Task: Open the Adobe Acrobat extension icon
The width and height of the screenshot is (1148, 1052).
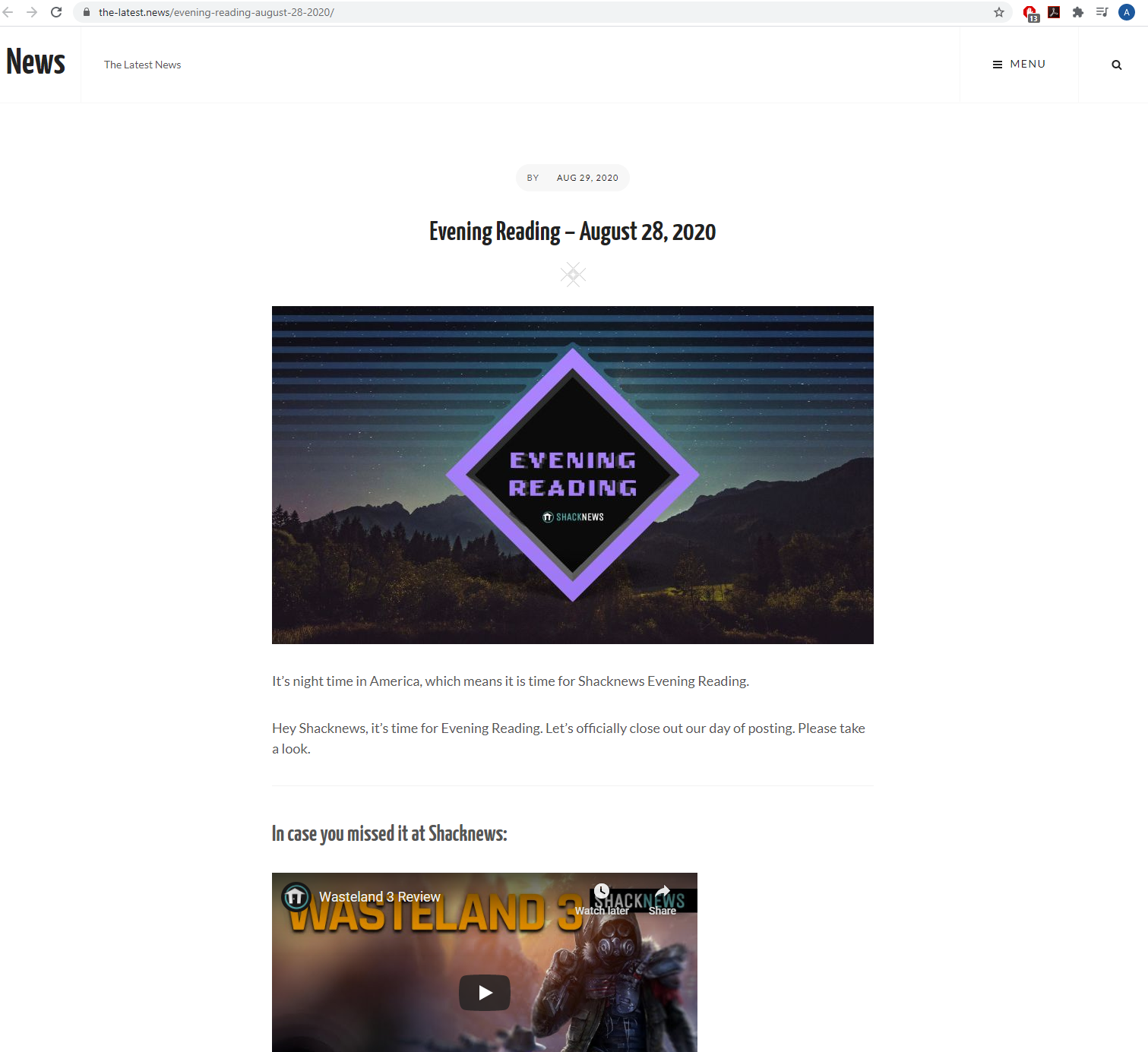Action: [x=1054, y=12]
